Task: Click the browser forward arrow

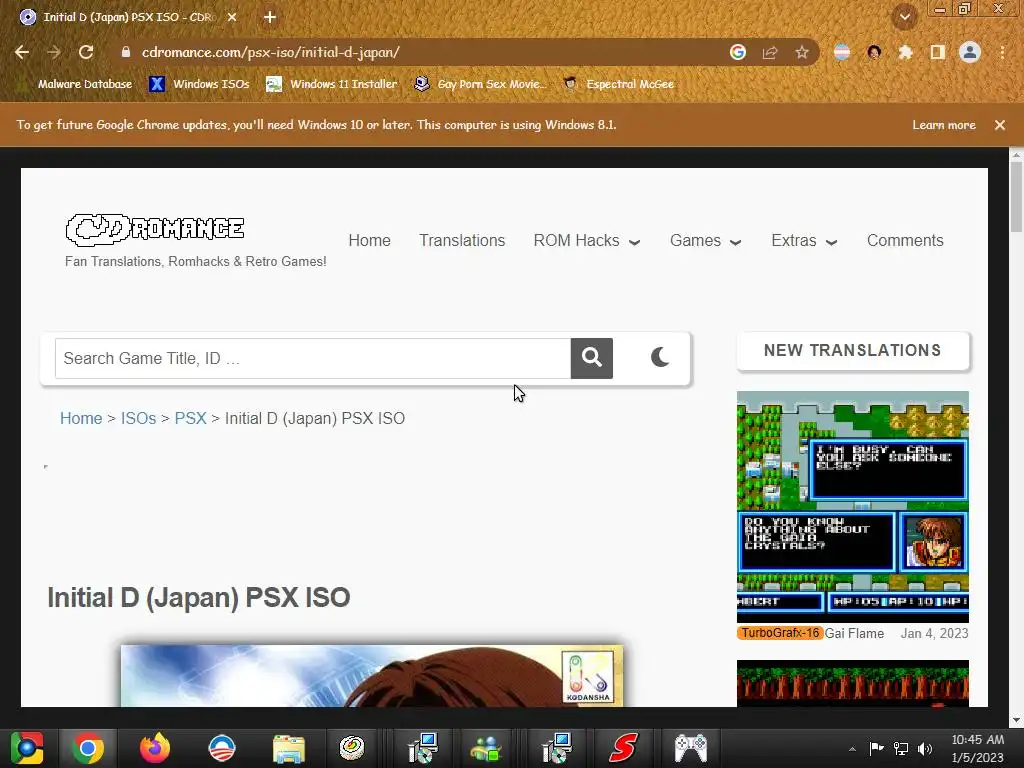Action: click(54, 52)
